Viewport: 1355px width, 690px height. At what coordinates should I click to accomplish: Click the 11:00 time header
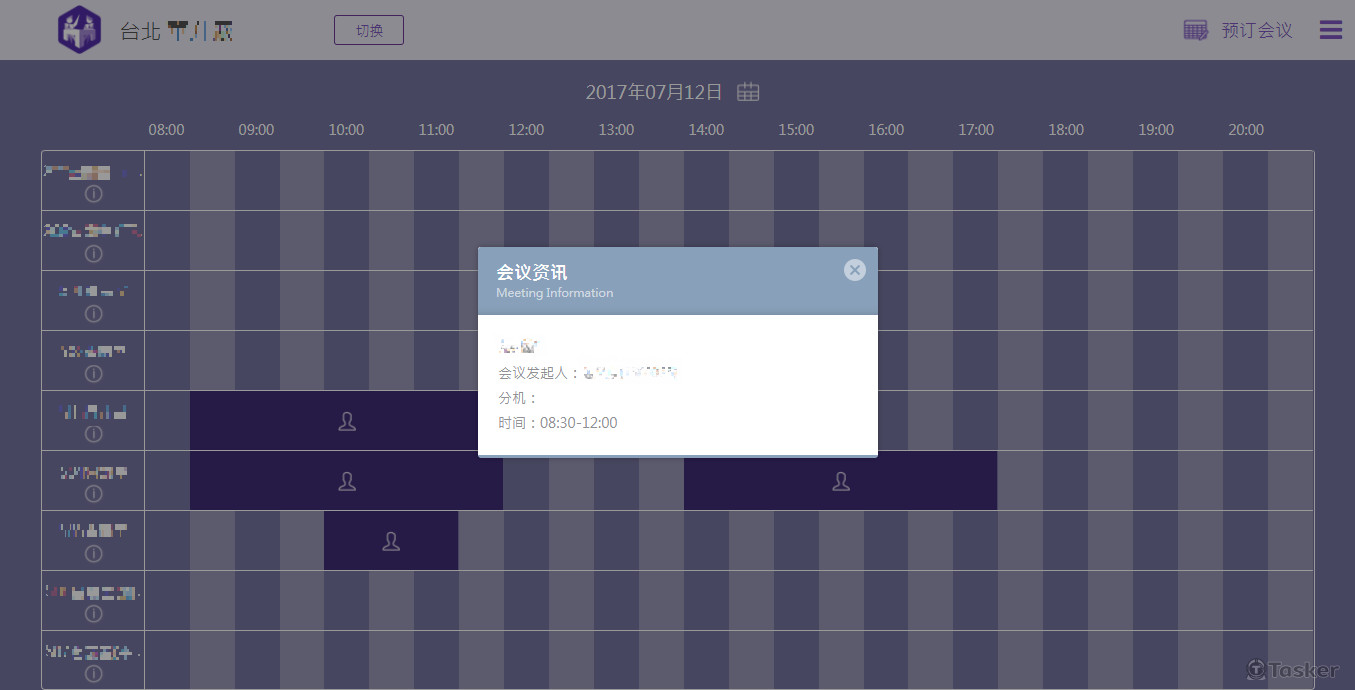click(436, 130)
